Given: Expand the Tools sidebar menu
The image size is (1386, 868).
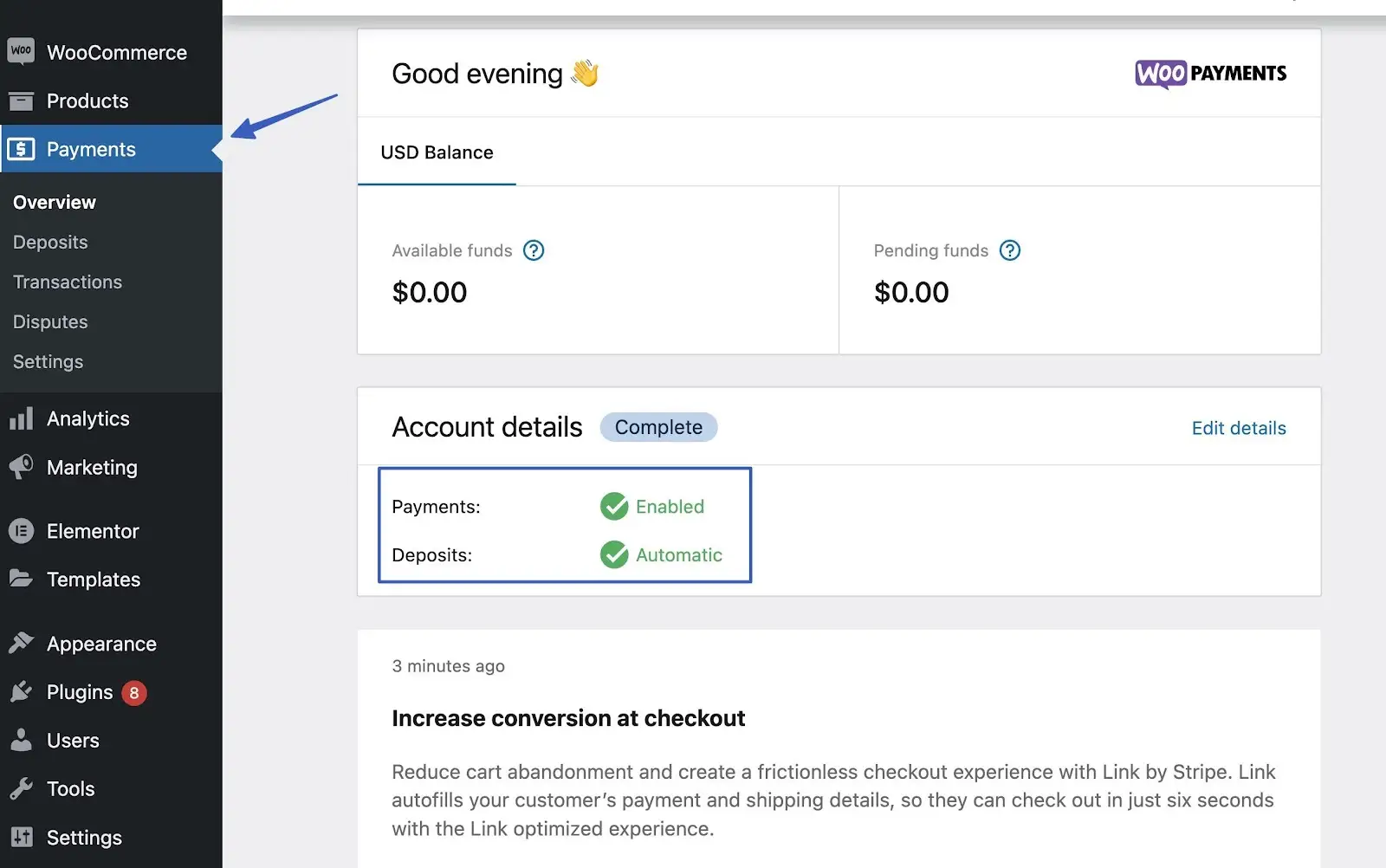Looking at the screenshot, I should tap(69, 788).
